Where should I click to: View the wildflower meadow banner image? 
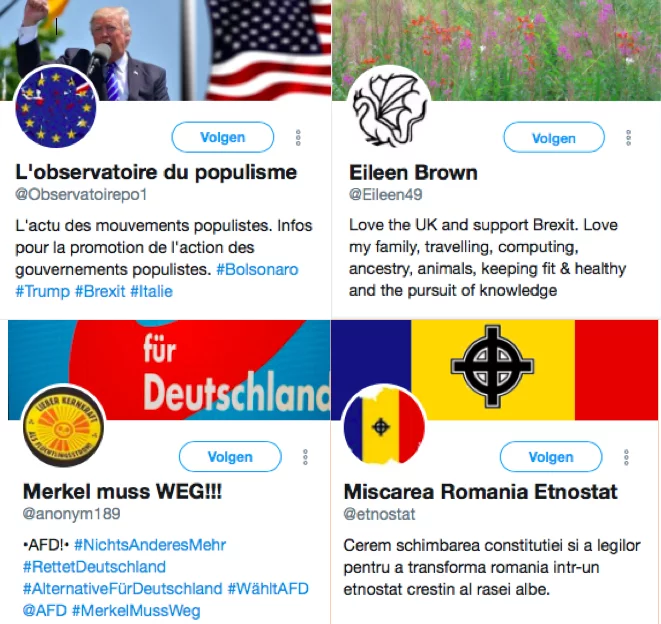click(496, 50)
